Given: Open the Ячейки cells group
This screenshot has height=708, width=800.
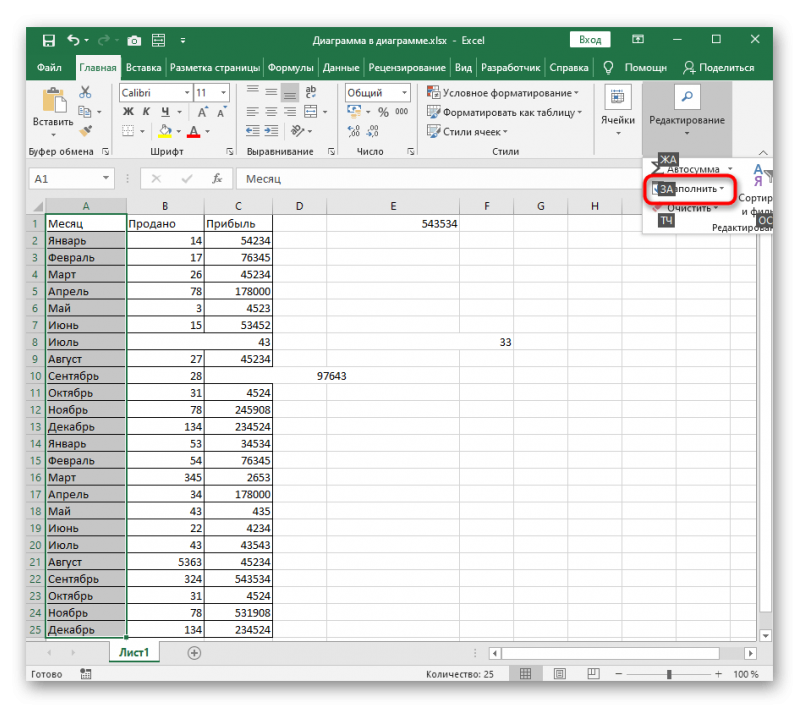Looking at the screenshot, I should point(617,111).
